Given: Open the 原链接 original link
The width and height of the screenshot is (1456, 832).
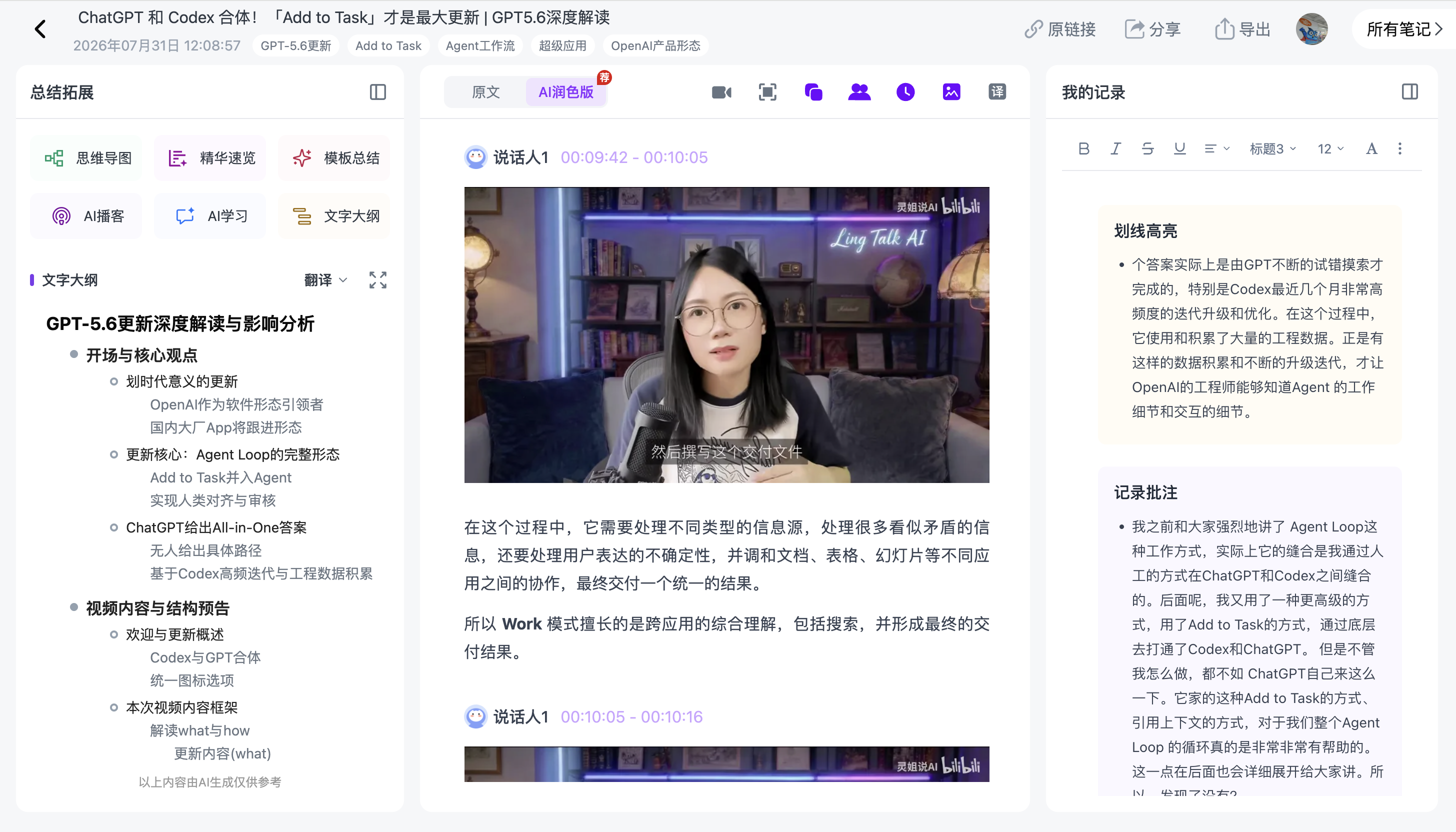Looking at the screenshot, I should [x=1060, y=29].
